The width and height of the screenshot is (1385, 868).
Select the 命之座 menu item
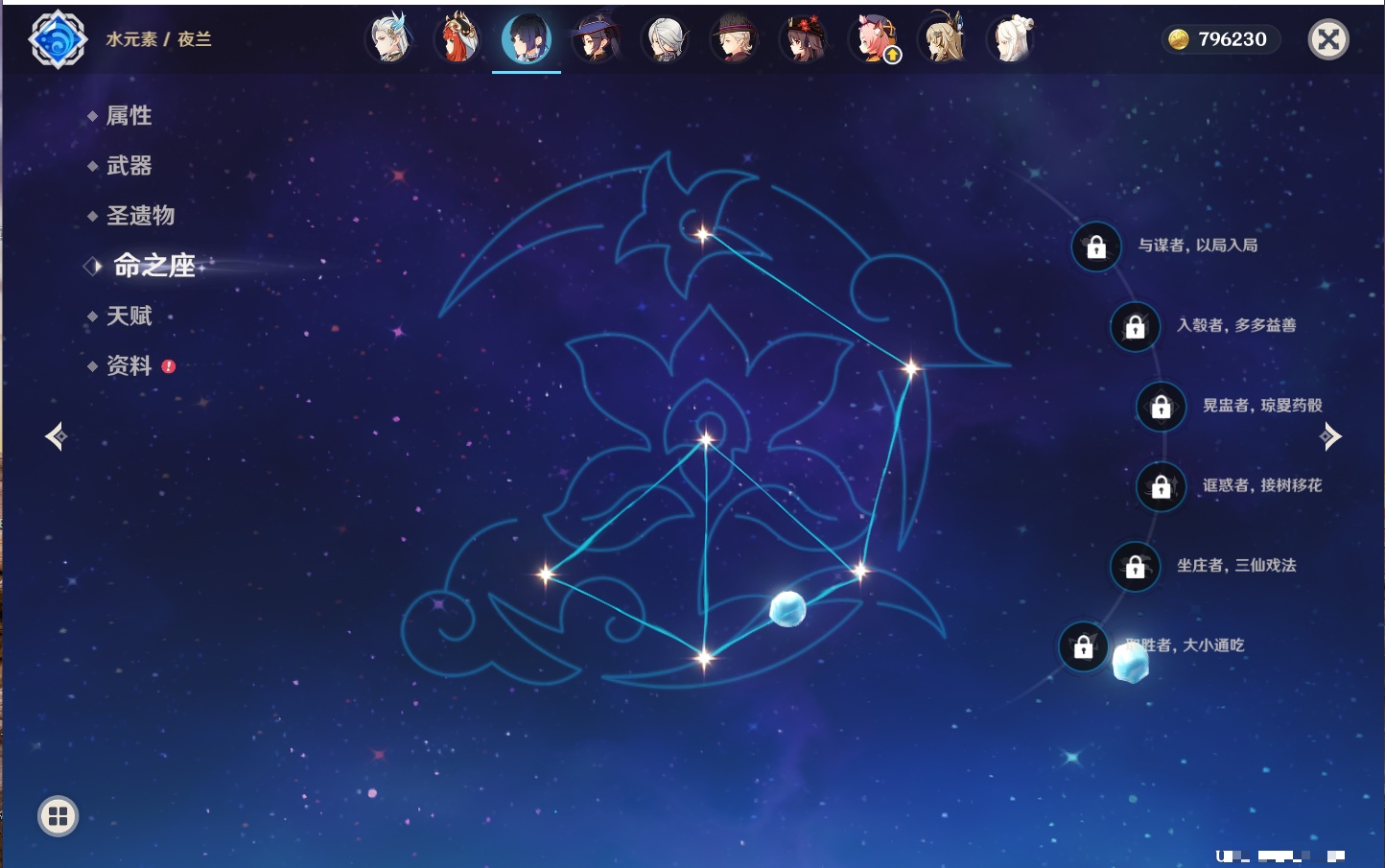(154, 266)
